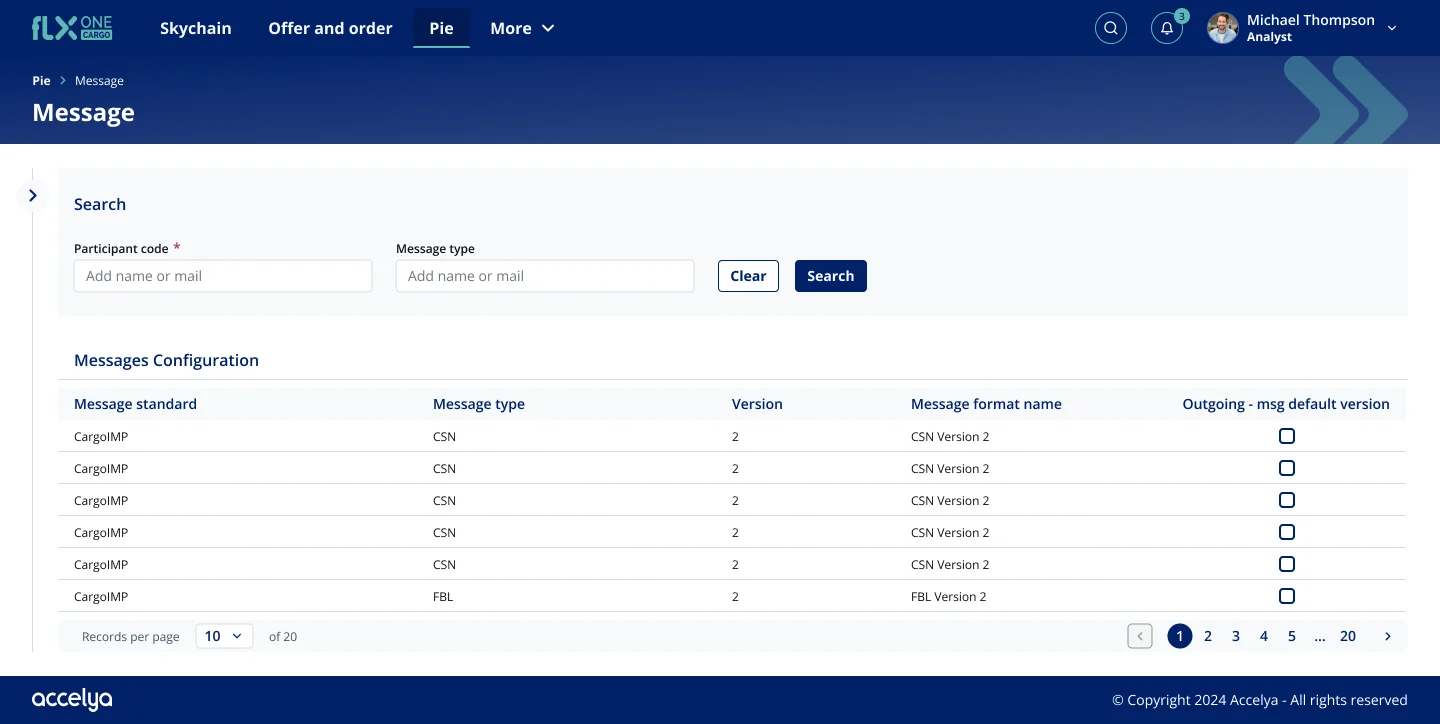This screenshot has width=1440, height=724.
Task: Focus the Message type search field
Action: point(545,276)
